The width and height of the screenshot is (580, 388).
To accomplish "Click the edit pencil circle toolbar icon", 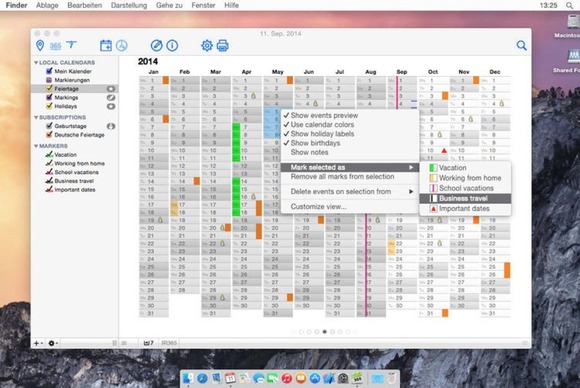I will tap(156, 45).
